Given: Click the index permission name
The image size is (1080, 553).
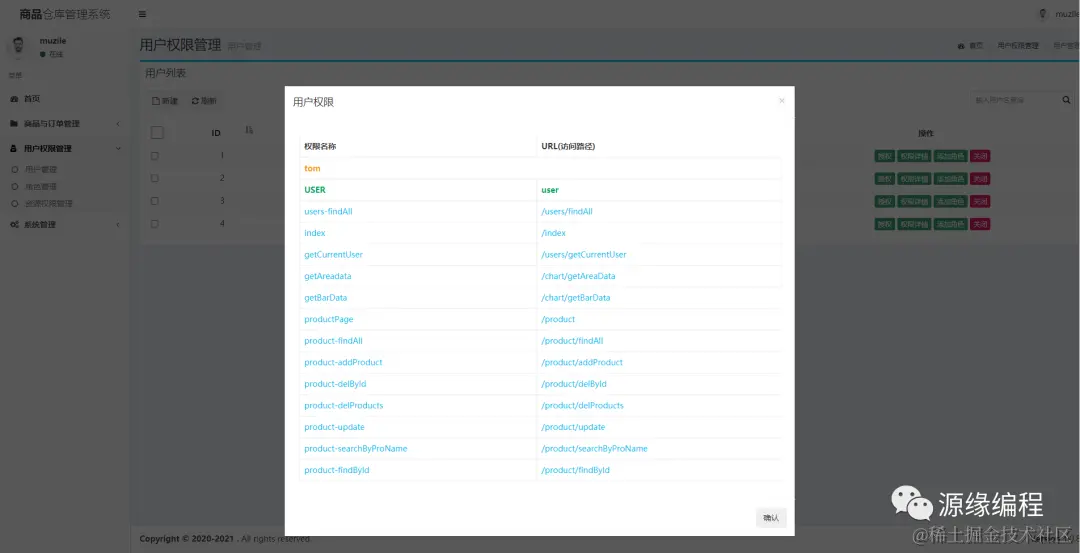Looking at the screenshot, I should click(315, 233).
